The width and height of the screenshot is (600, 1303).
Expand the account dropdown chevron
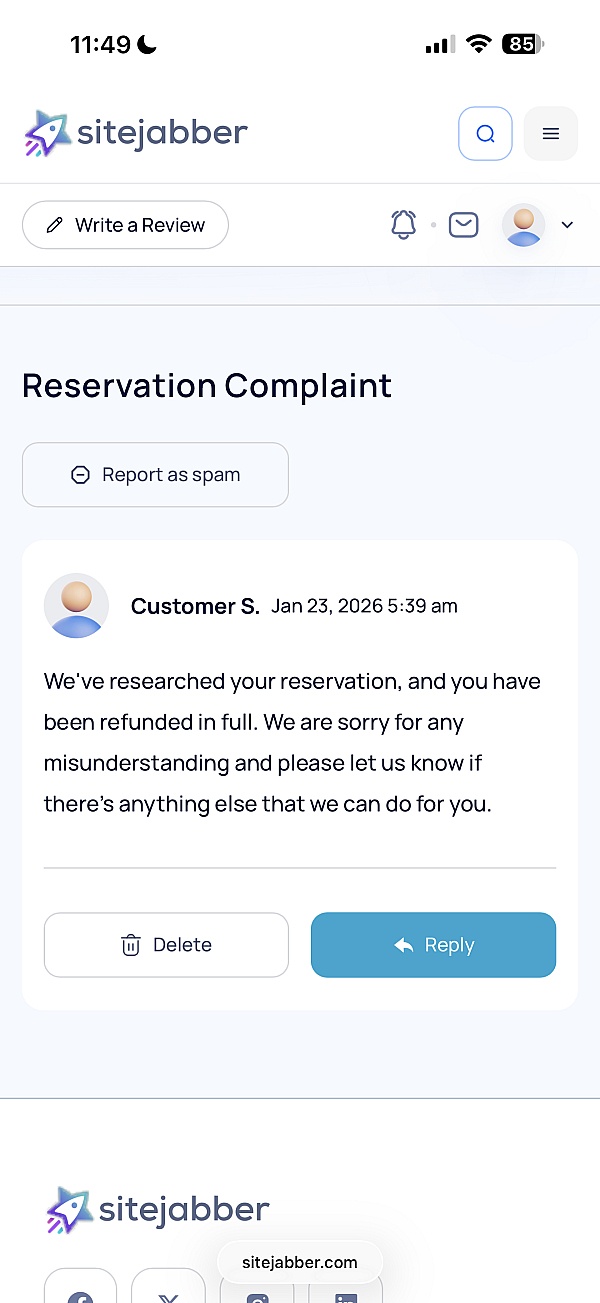(x=567, y=225)
